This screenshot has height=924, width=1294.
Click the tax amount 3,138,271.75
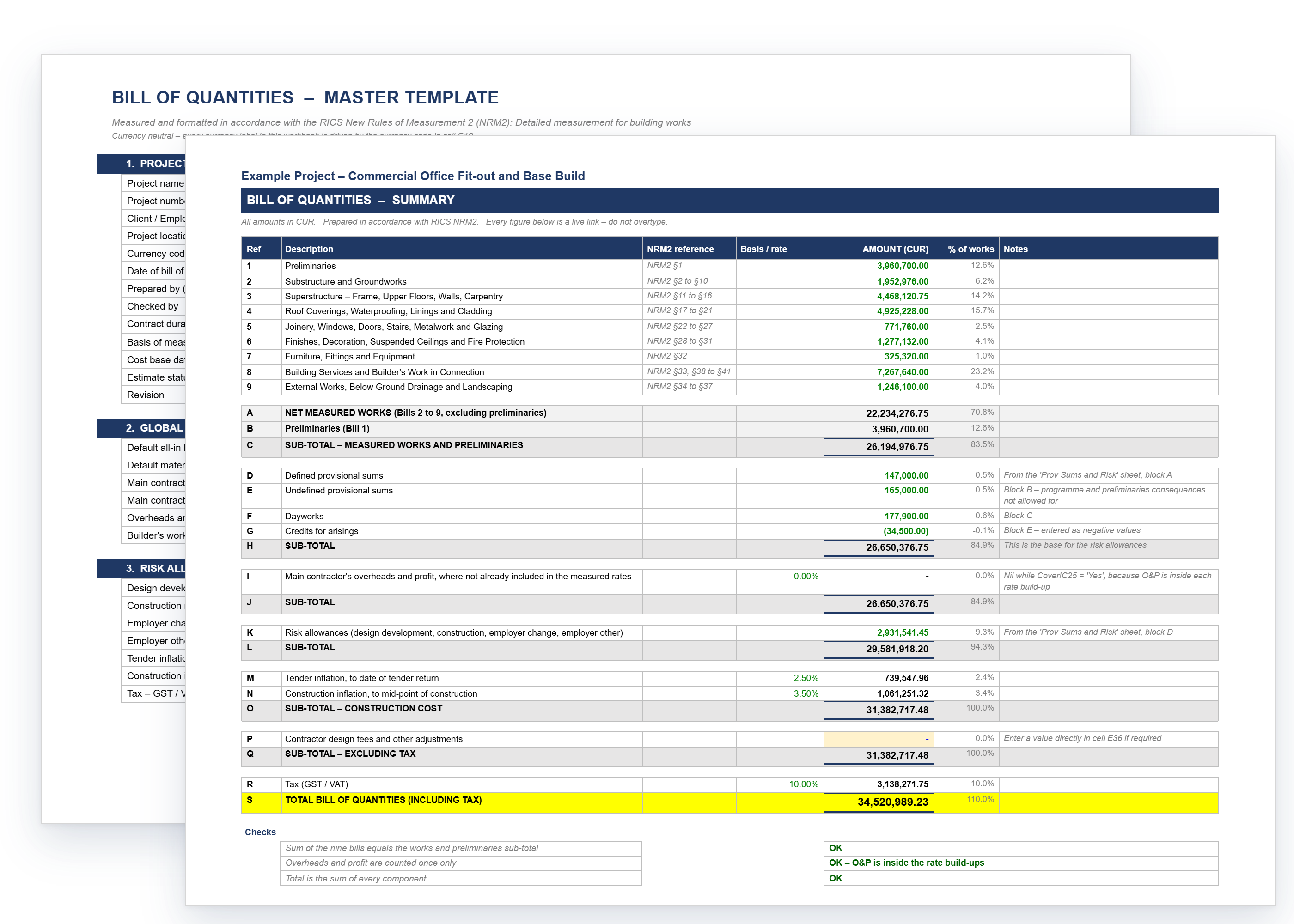(878, 784)
